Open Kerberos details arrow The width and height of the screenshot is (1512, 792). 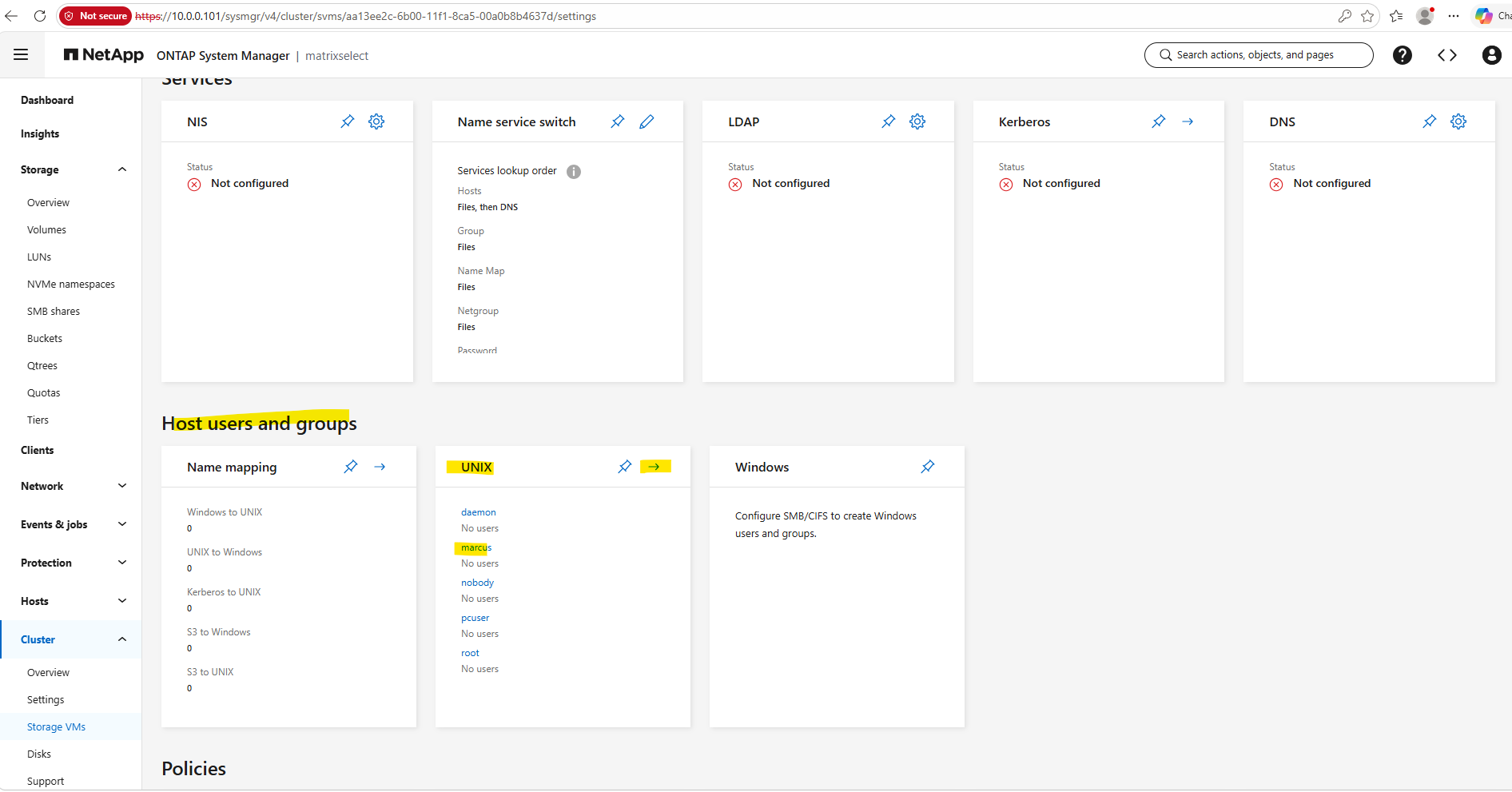click(x=1188, y=121)
